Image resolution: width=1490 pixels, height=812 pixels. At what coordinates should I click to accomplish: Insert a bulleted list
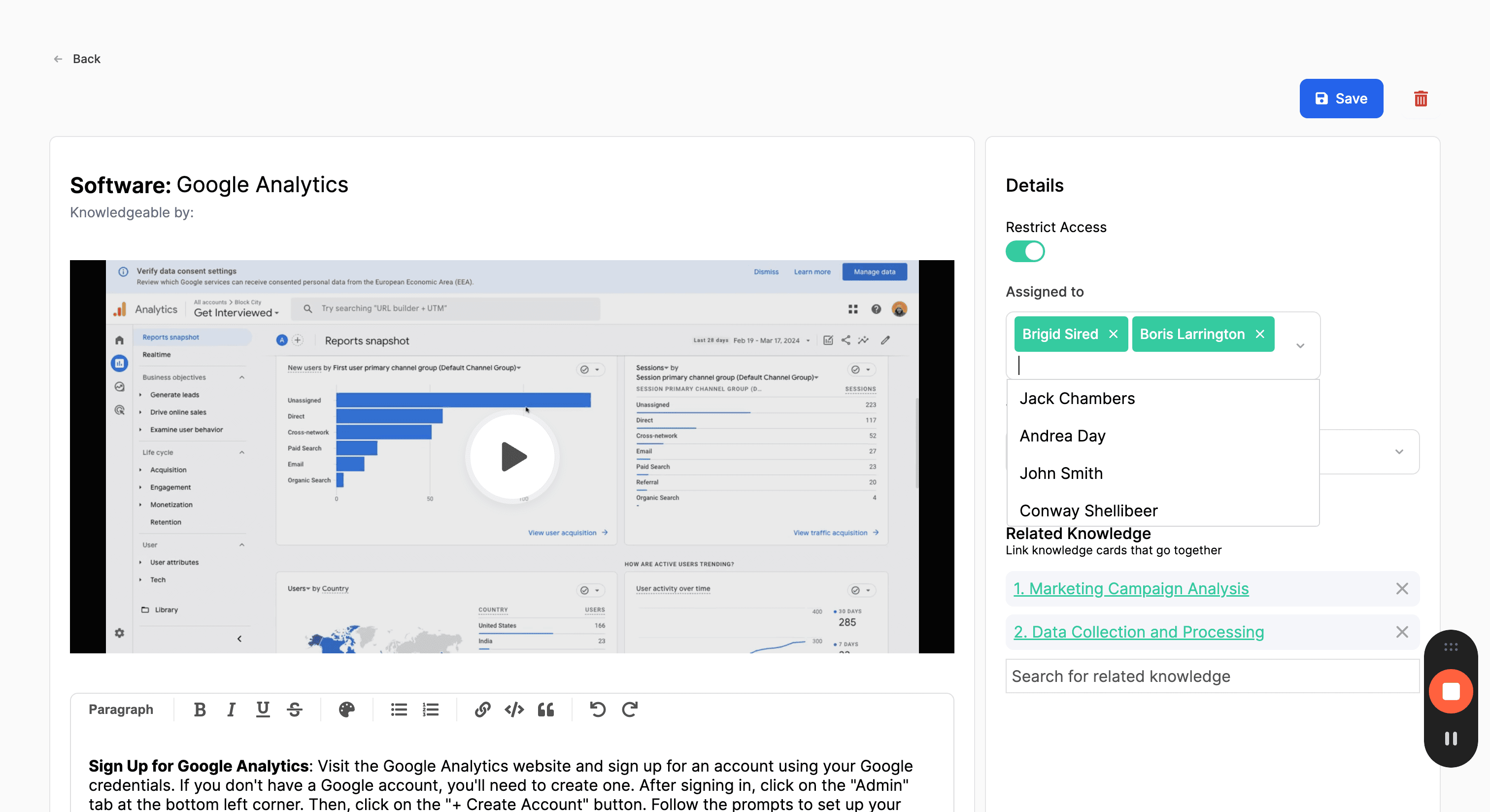(399, 710)
